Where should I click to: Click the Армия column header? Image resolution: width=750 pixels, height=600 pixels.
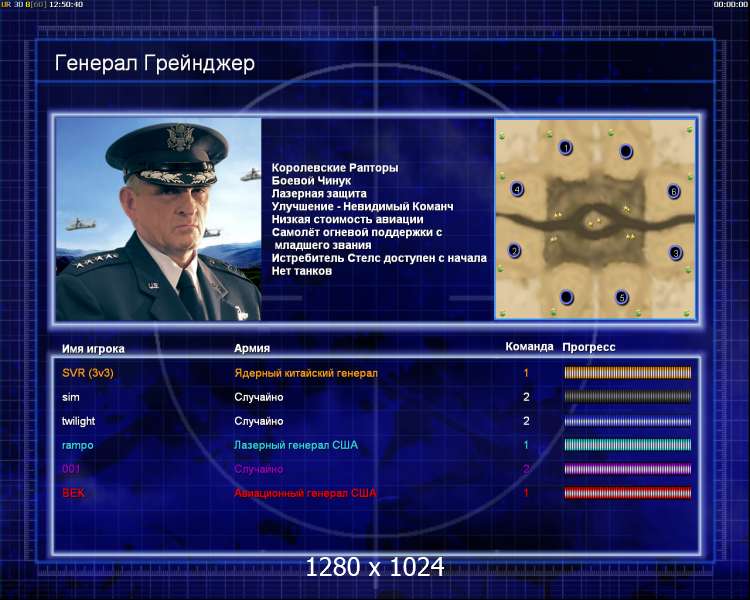point(252,348)
